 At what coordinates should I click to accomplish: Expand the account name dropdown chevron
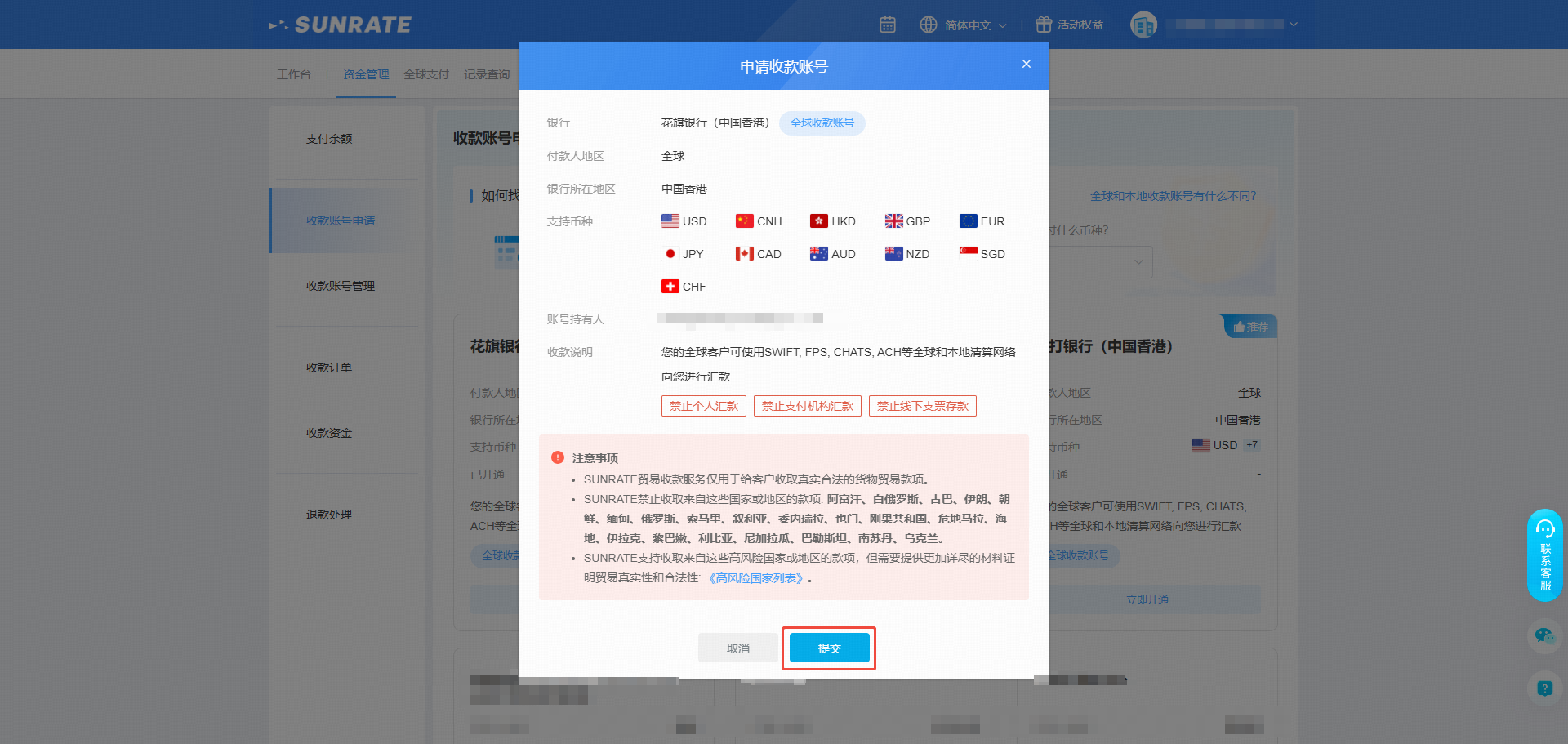[x=1294, y=25]
